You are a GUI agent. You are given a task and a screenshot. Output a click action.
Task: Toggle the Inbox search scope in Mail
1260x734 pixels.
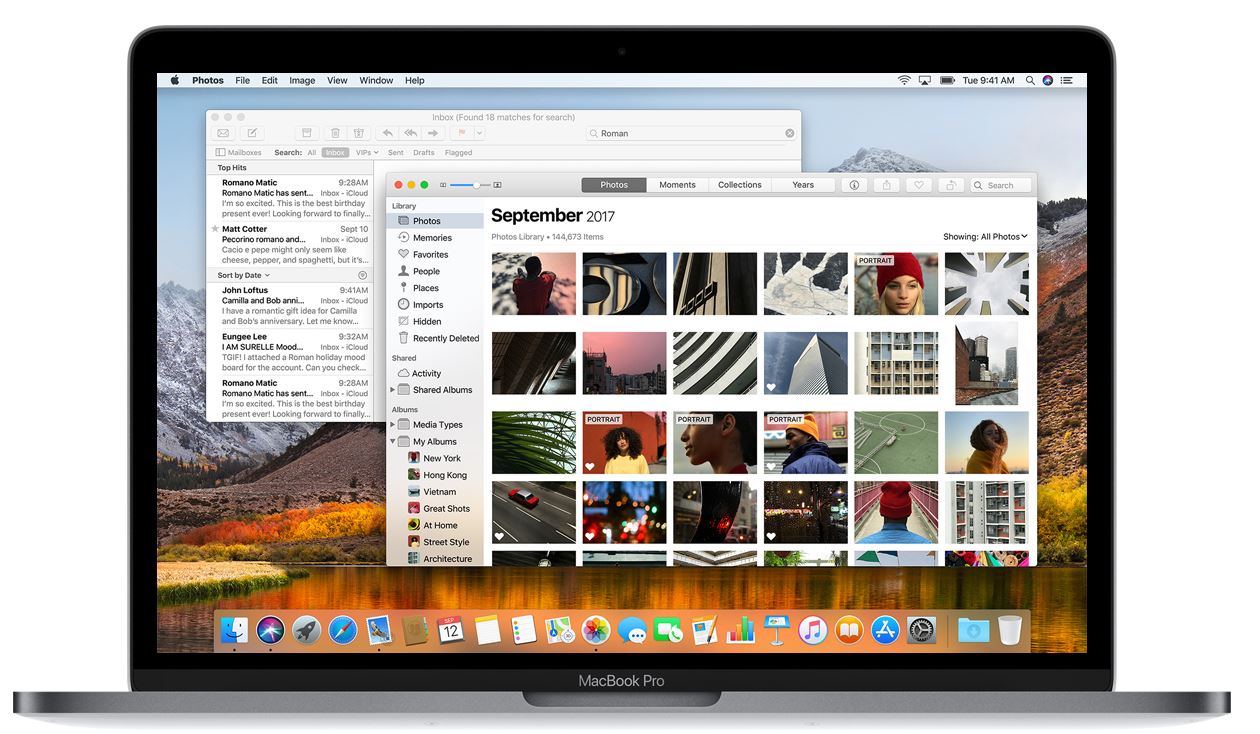335,153
